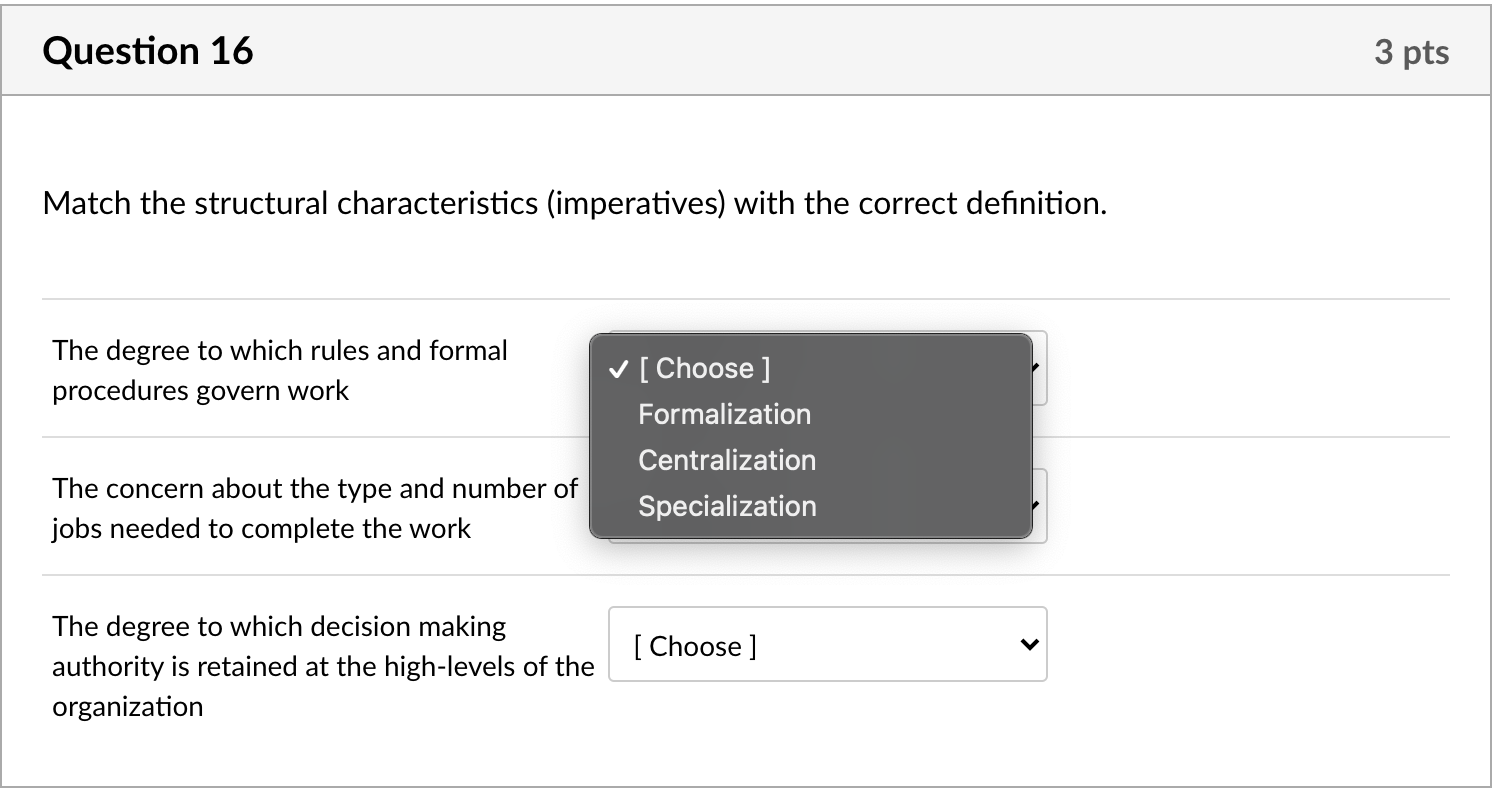Viewport: 1494px width, 794px height.
Task: Click the 3 pts score label
Action: pos(1411,52)
